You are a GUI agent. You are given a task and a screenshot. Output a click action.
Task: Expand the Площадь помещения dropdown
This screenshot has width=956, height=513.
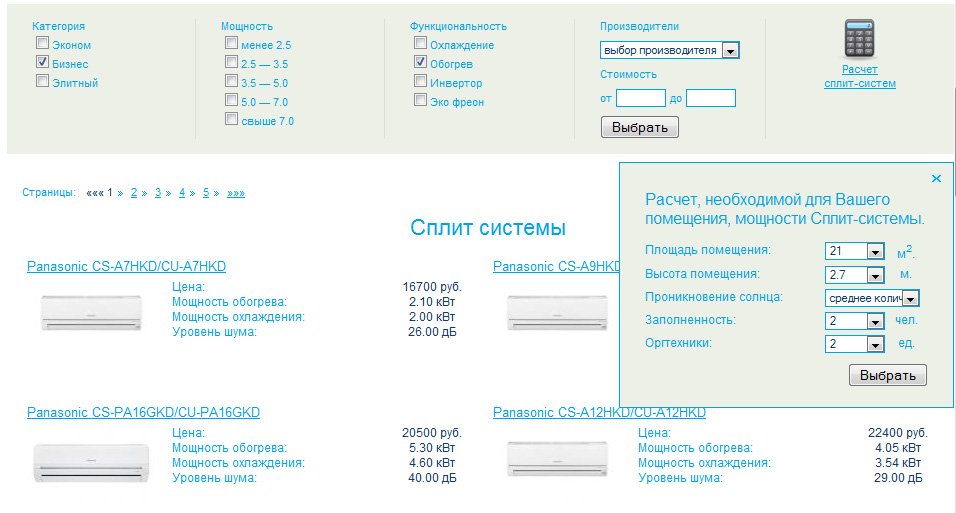855,251
